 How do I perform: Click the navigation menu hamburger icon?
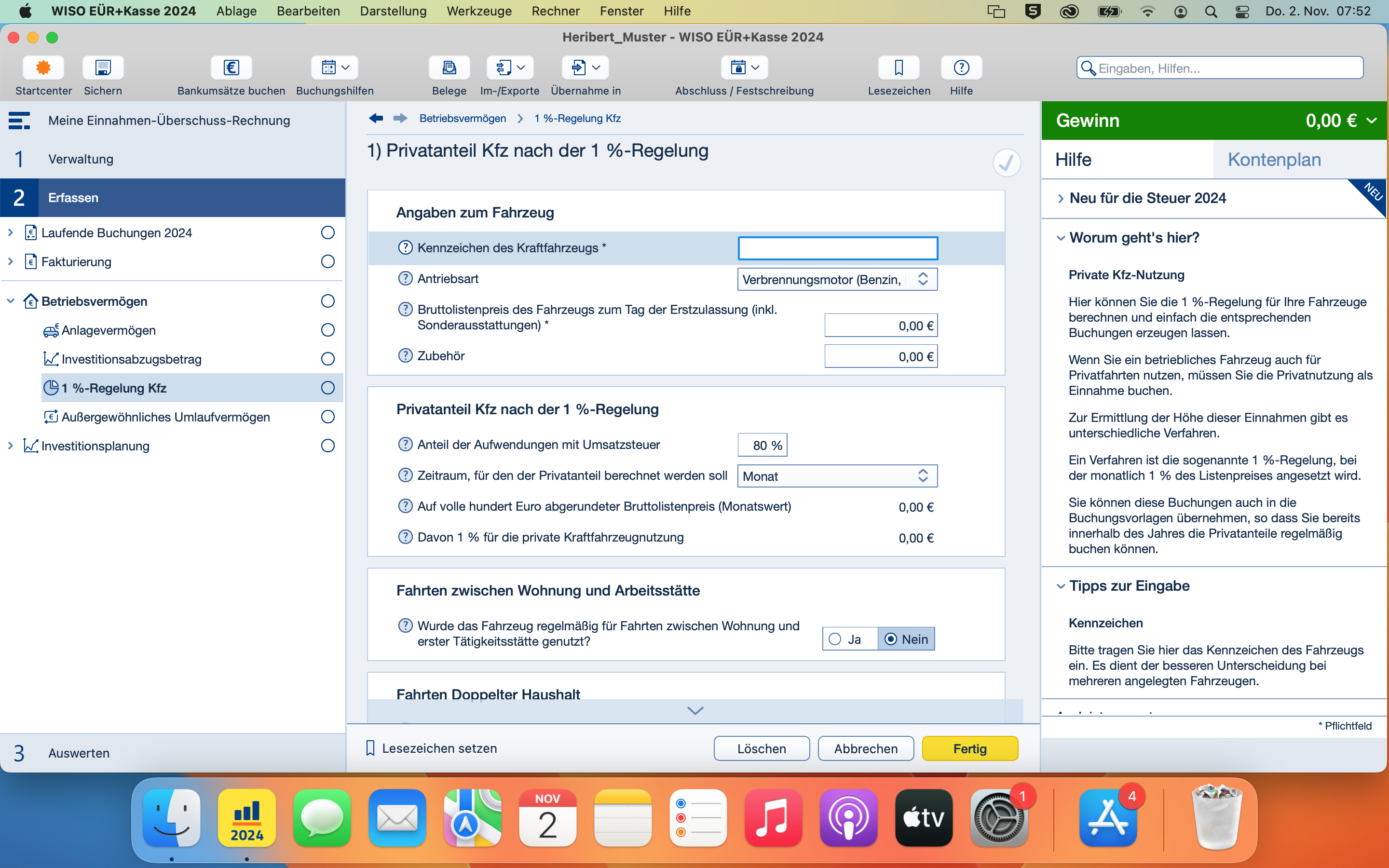point(19,121)
